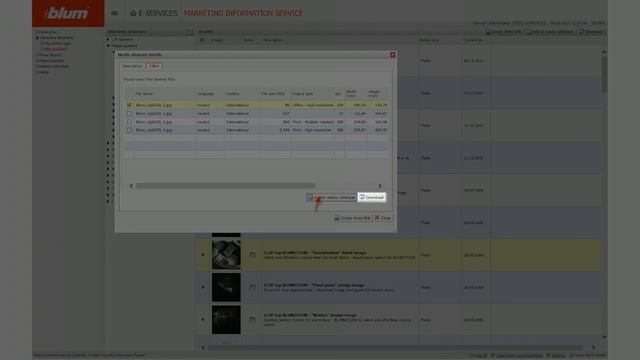Select the red highlighted item in the left navigation
The image size is (640, 360).
56,49
